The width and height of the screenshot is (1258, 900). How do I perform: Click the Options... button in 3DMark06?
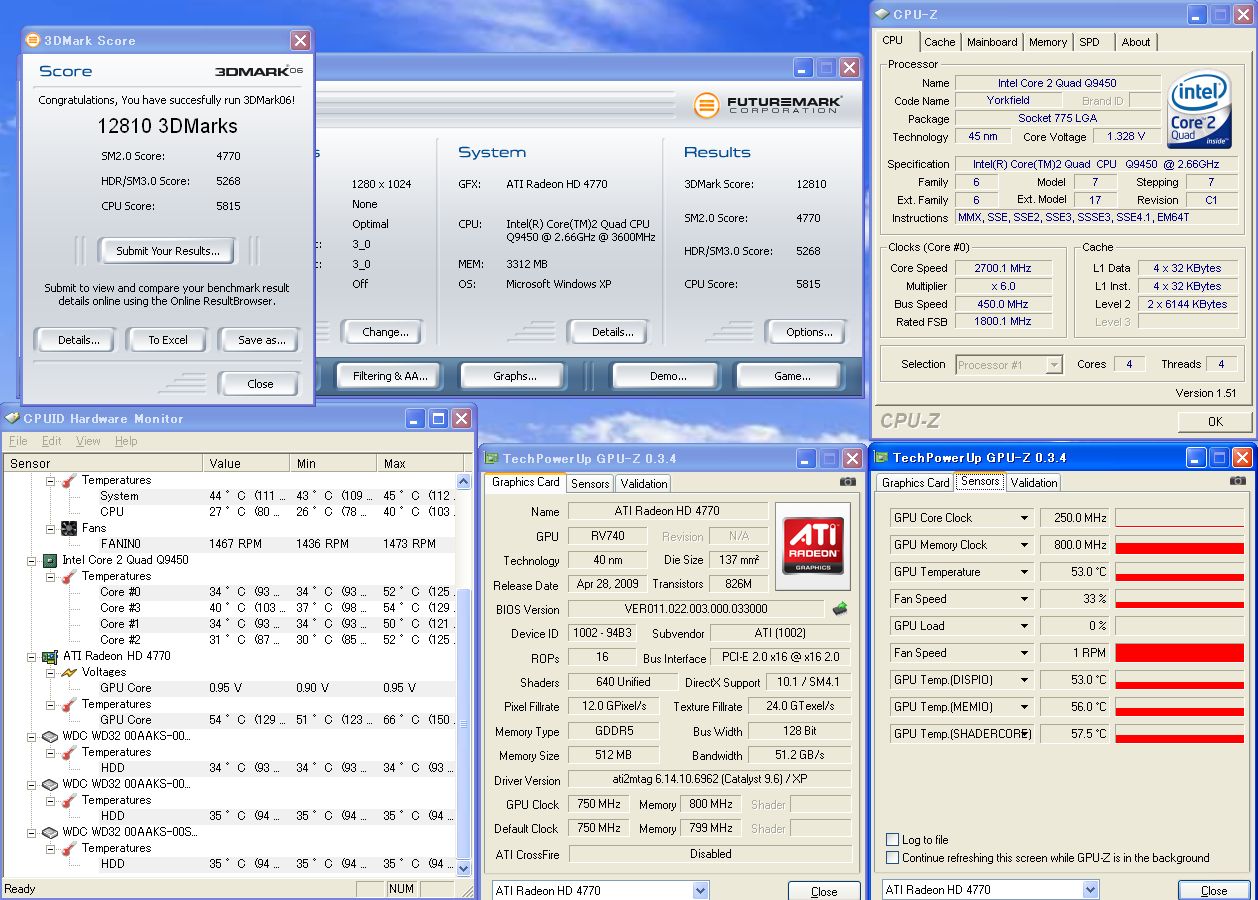pos(809,332)
